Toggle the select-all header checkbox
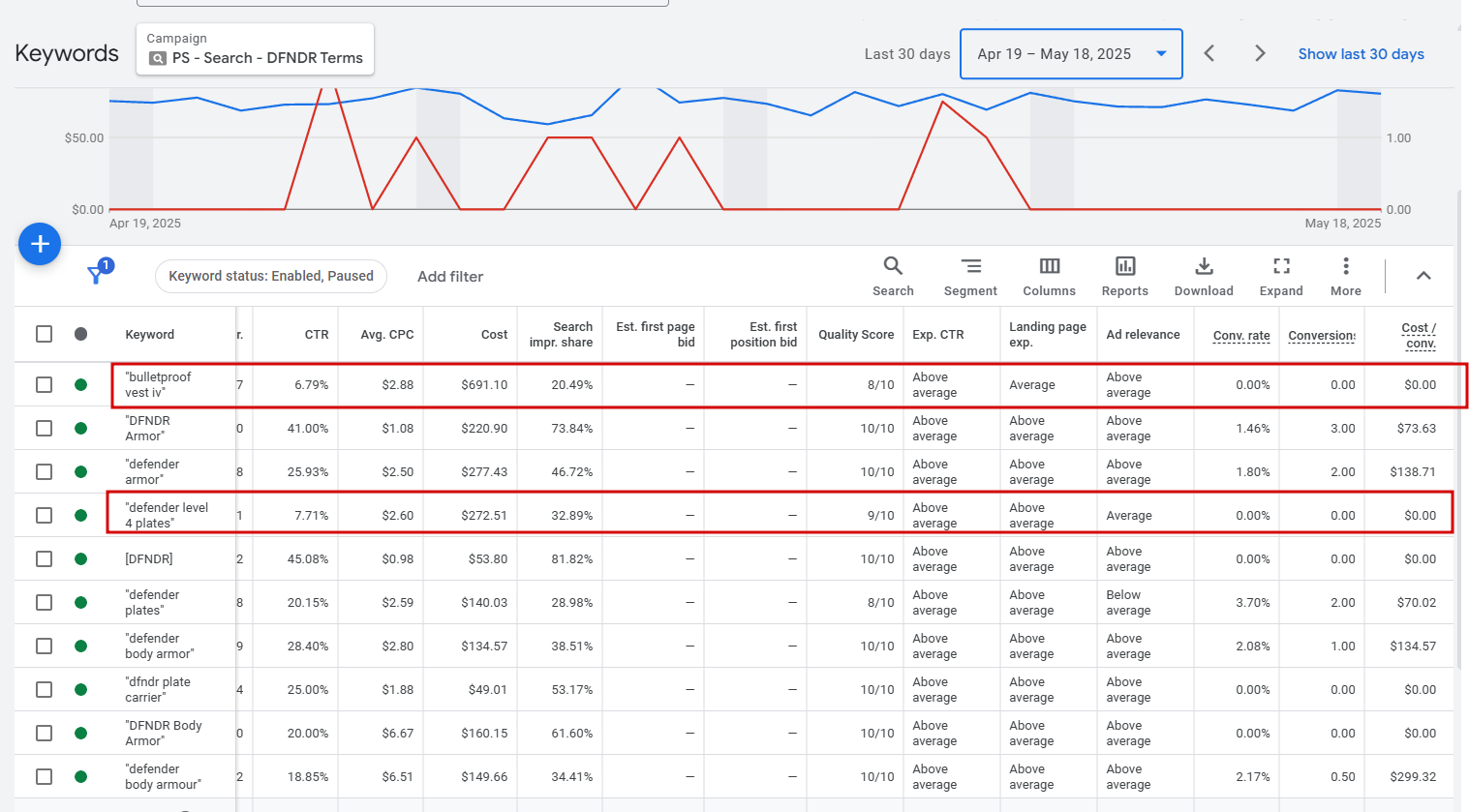 click(x=44, y=334)
